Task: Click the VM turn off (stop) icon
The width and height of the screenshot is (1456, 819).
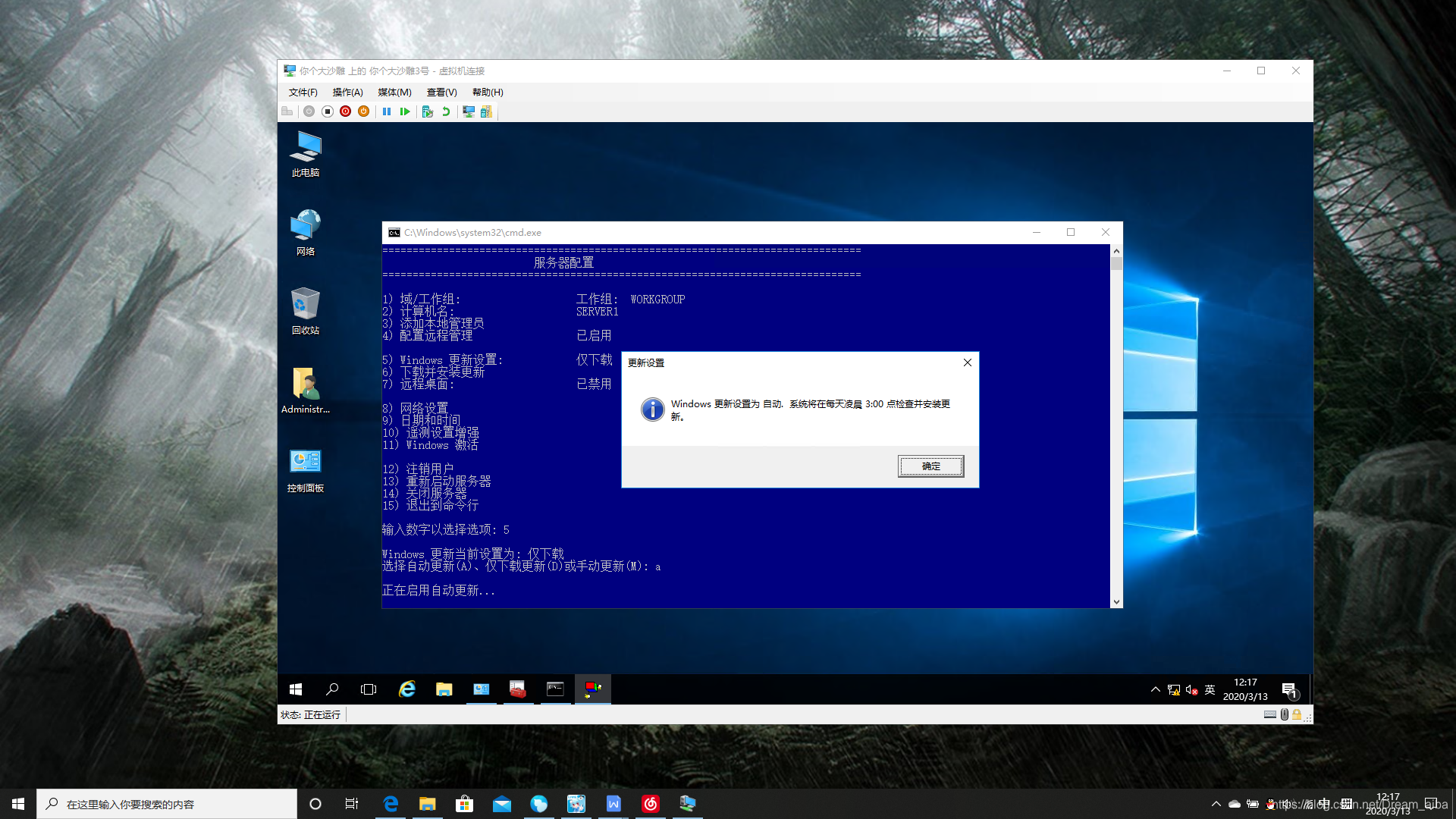Action: pos(328,111)
